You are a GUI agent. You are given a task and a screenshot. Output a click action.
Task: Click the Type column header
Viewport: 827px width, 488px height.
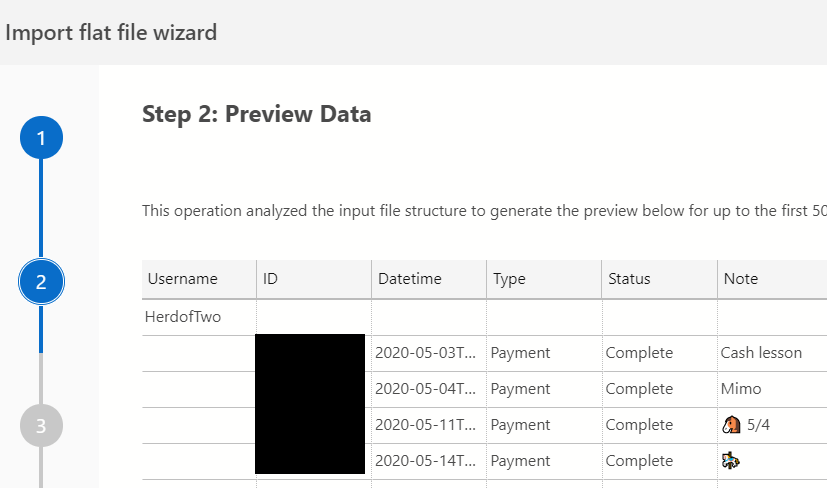(x=509, y=279)
